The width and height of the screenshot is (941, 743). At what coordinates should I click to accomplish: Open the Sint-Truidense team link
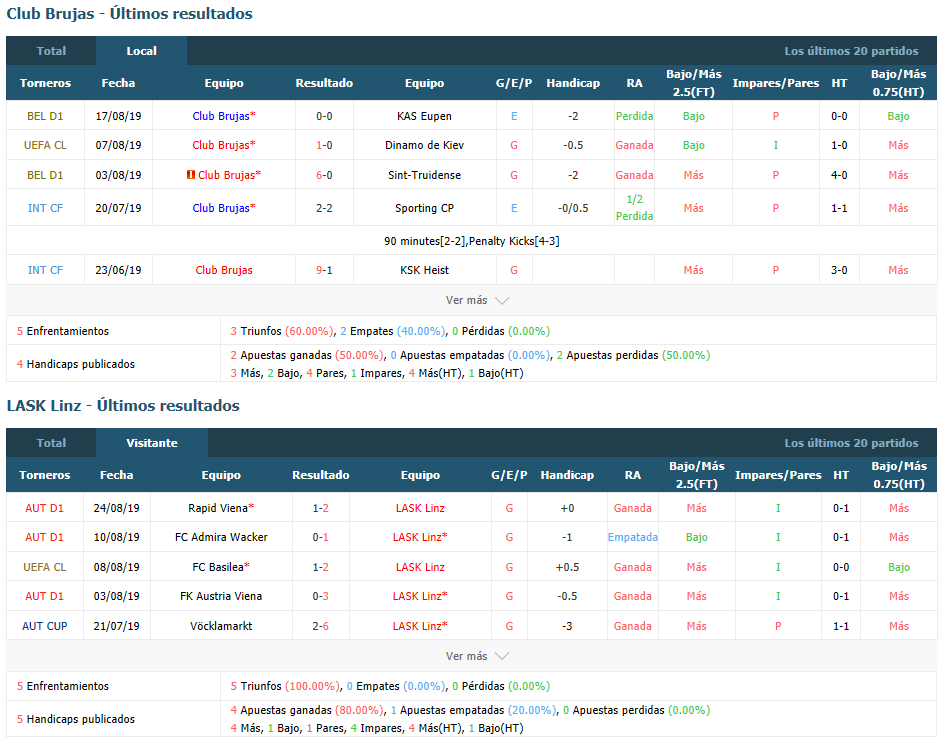pos(424,175)
